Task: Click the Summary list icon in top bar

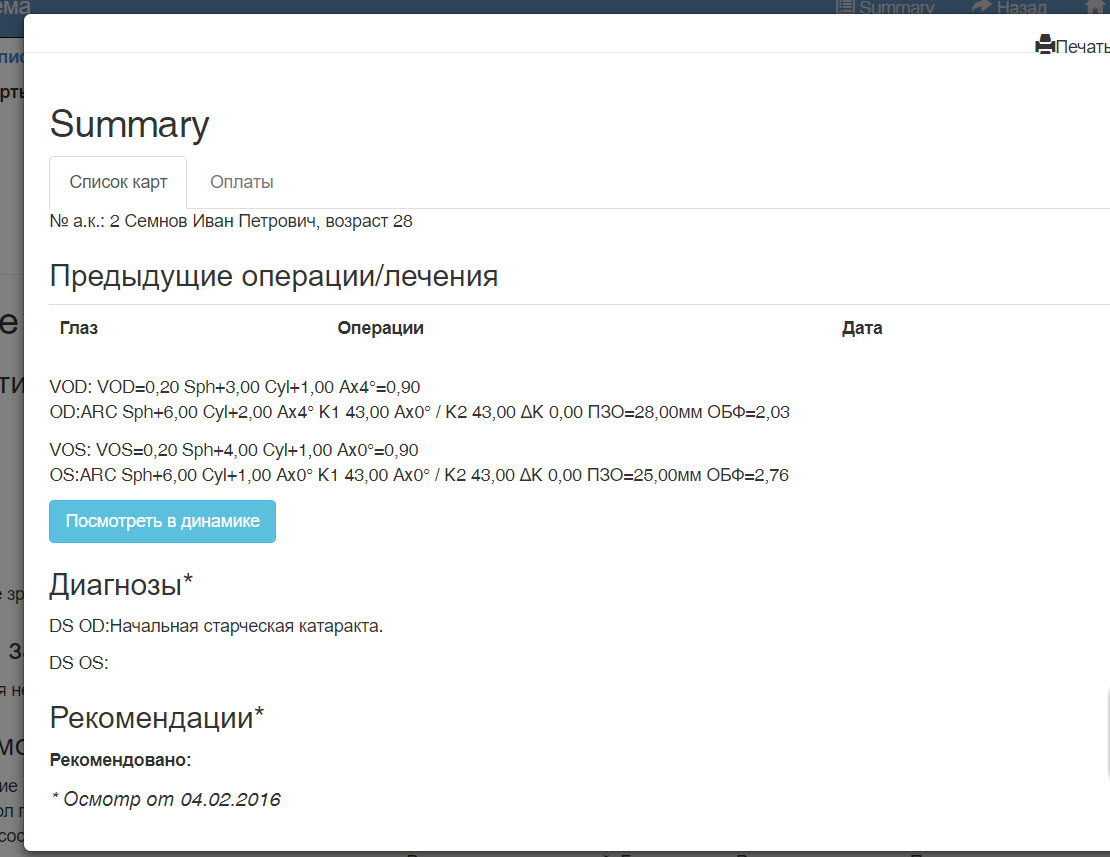Action: coord(845,7)
